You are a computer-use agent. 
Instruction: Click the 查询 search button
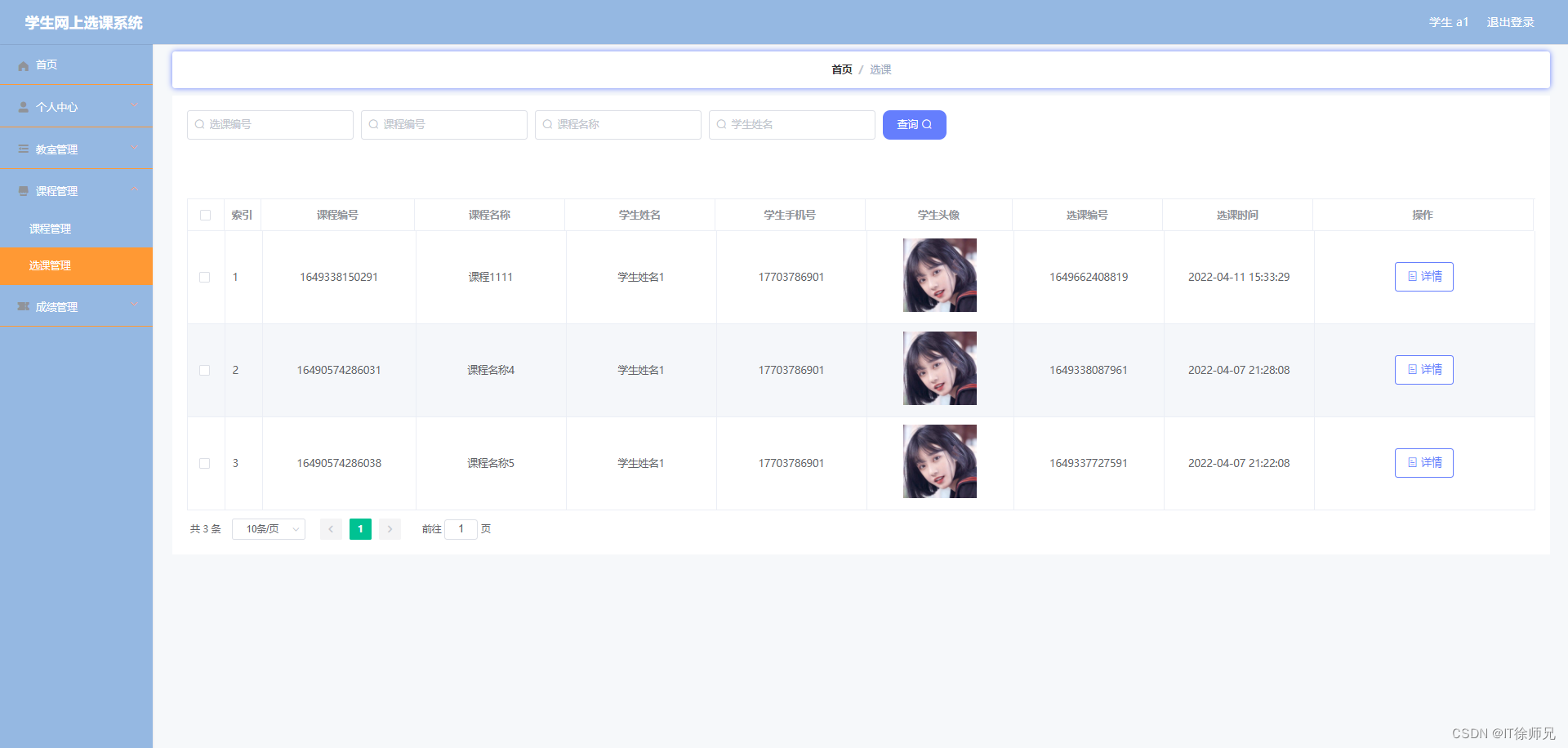point(914,124)
